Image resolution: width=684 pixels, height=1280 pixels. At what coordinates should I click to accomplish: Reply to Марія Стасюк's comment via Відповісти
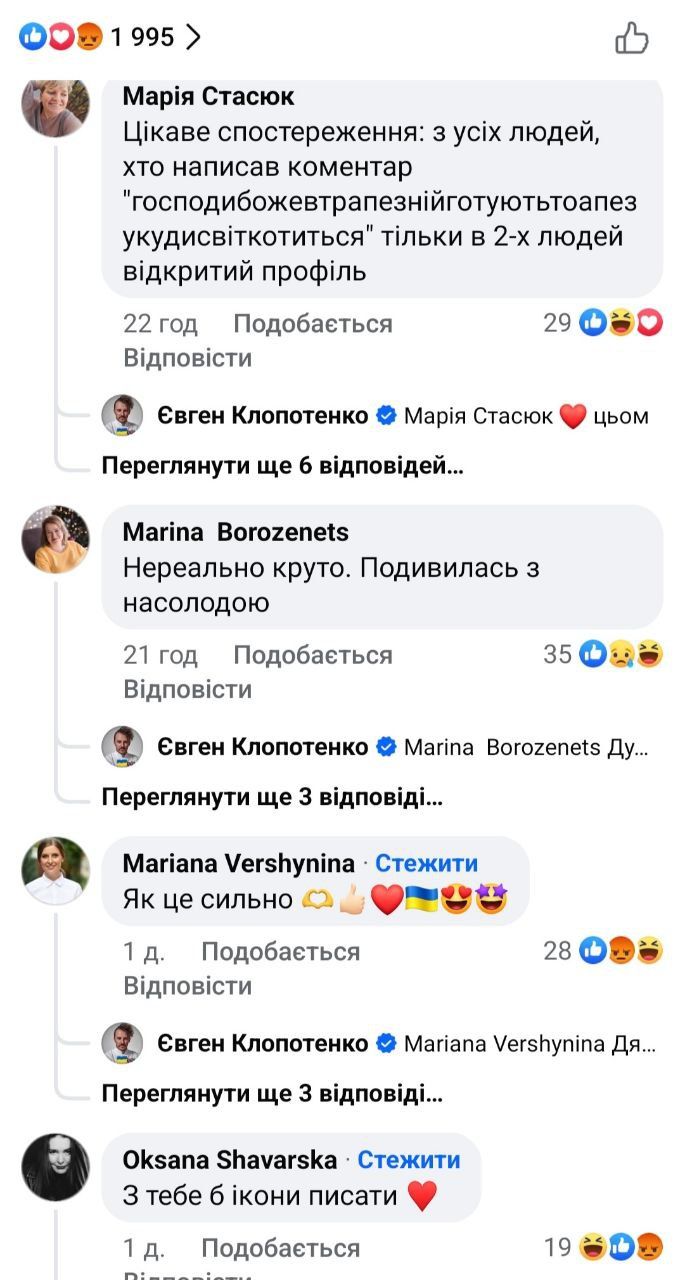[x=187, y=358]
